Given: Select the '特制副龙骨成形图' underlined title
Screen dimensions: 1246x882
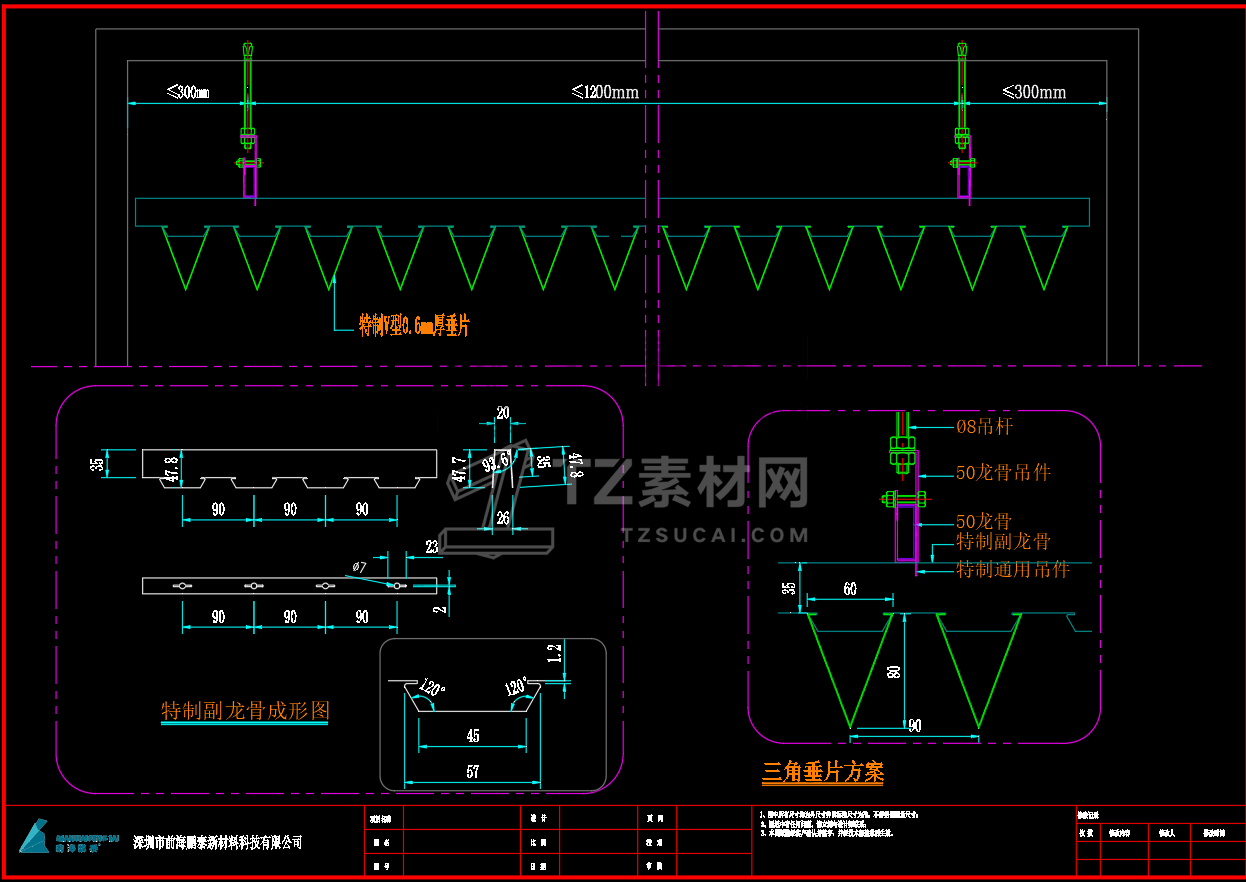Looking at the screenshot, I should 245,711.
